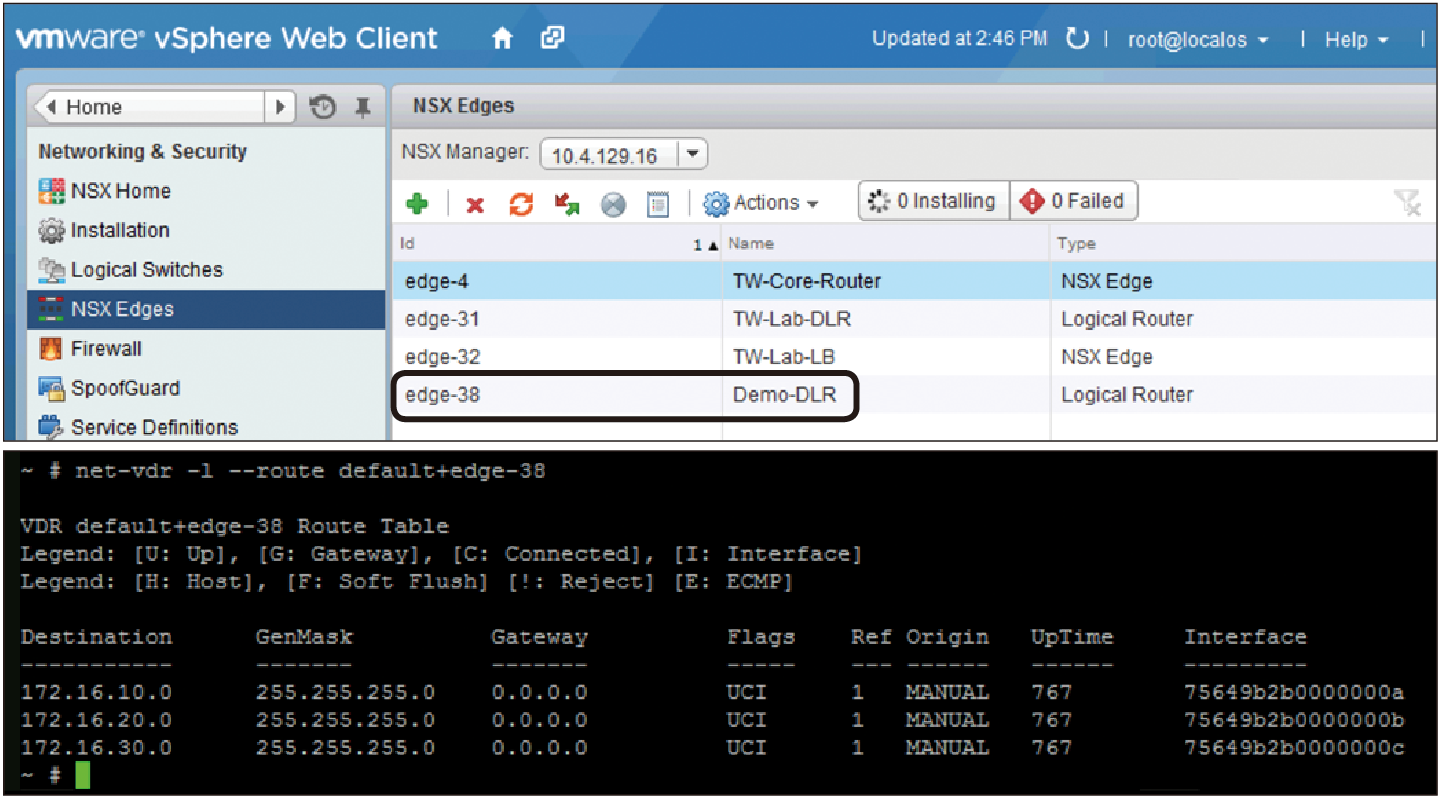Go to vSphere home via house icon
The image size is (1441, 799).
503,39
